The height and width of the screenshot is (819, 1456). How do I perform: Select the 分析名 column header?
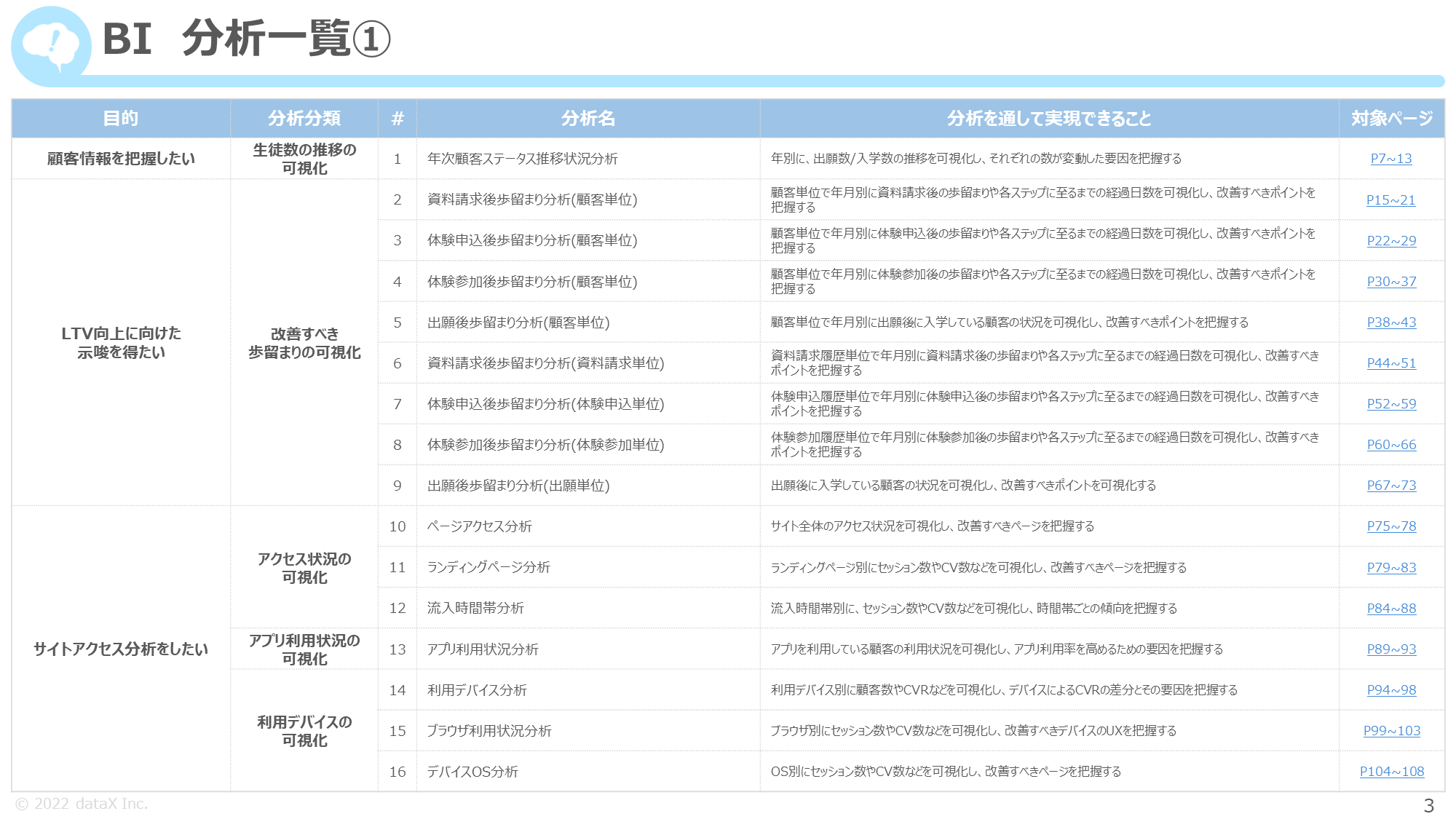point(588,118)
